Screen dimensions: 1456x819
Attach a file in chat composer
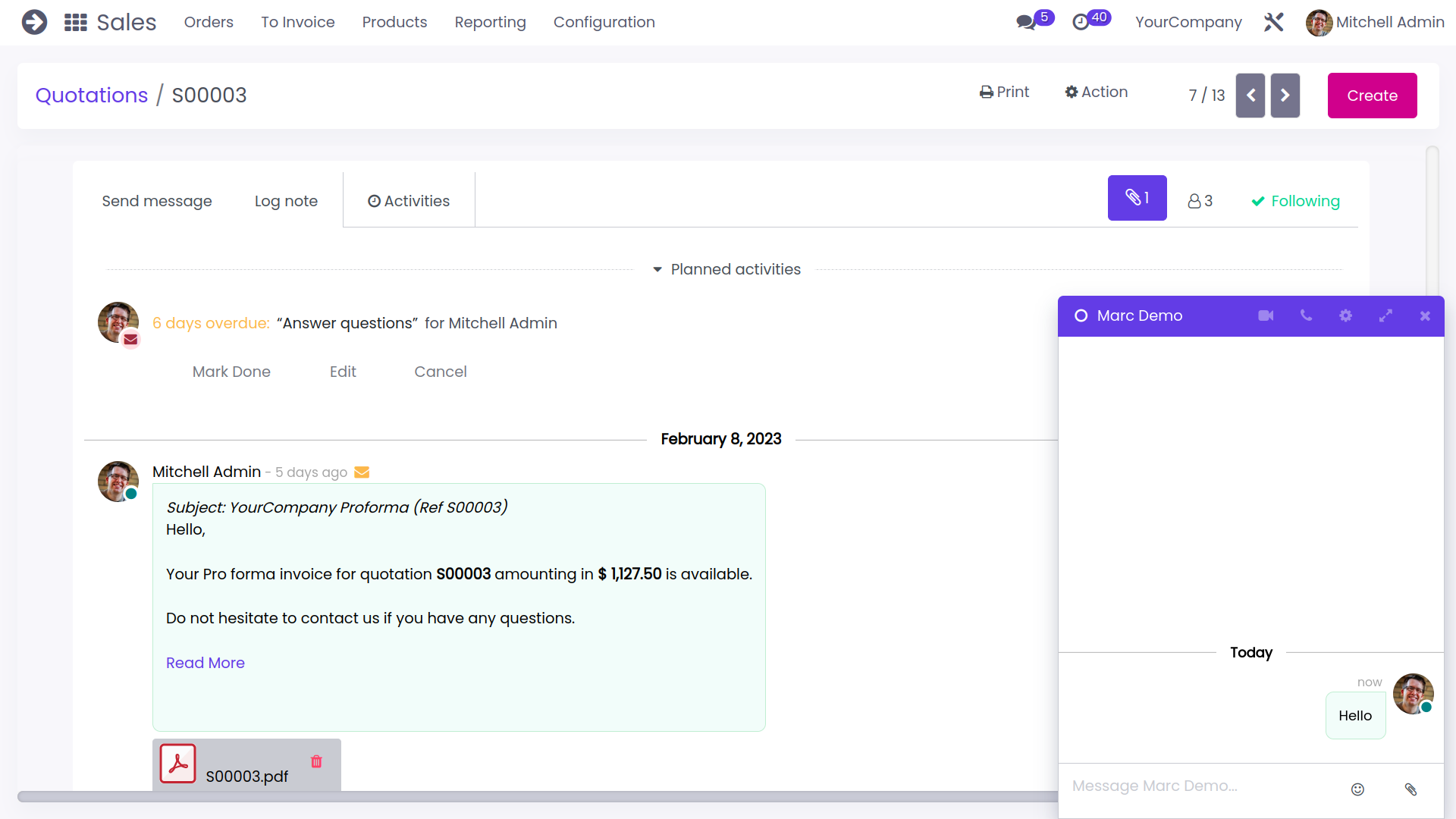[x=1410, y=789]
